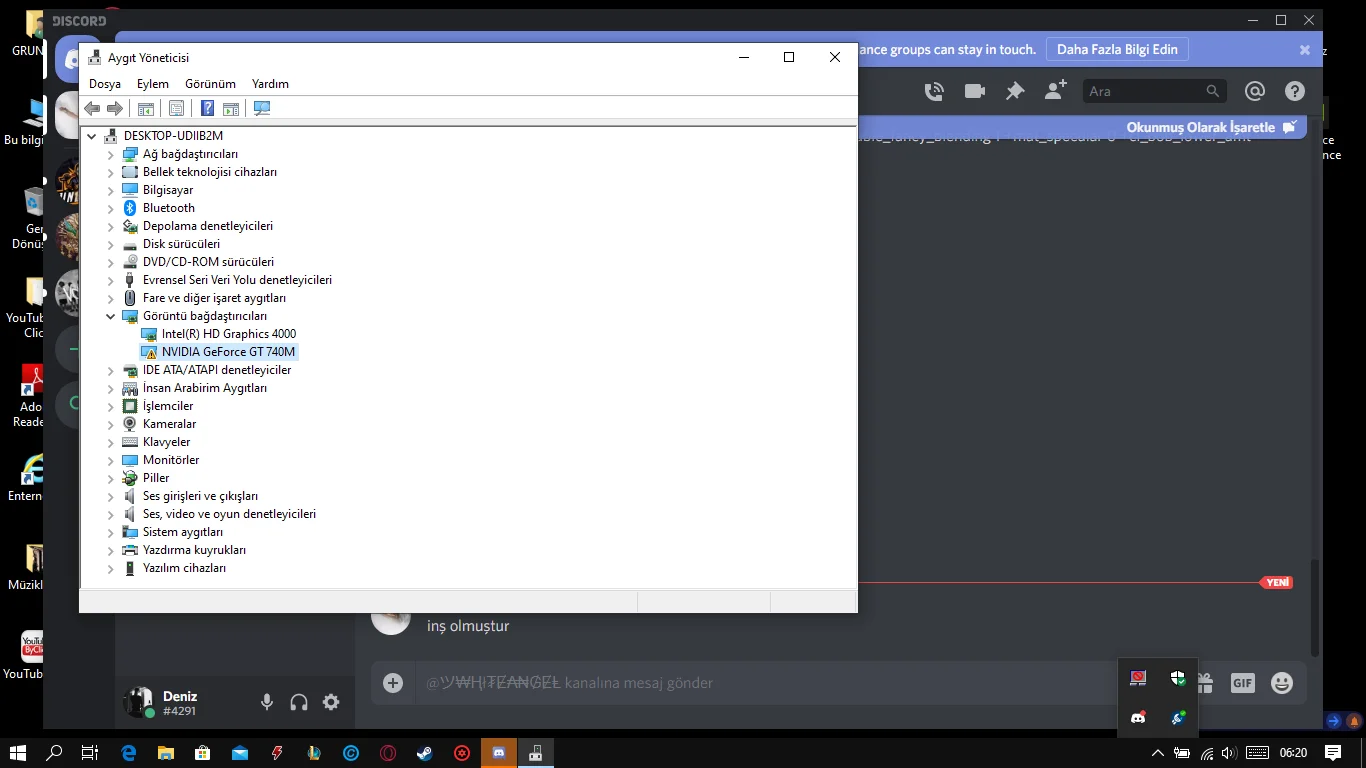
Task: Open the Görünüm menu
Action: 210,84
